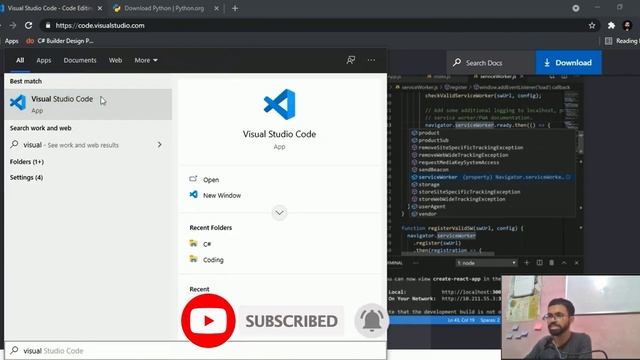Click the browser account circle icon near window controls
640x360 pixels.
point(576,8)
